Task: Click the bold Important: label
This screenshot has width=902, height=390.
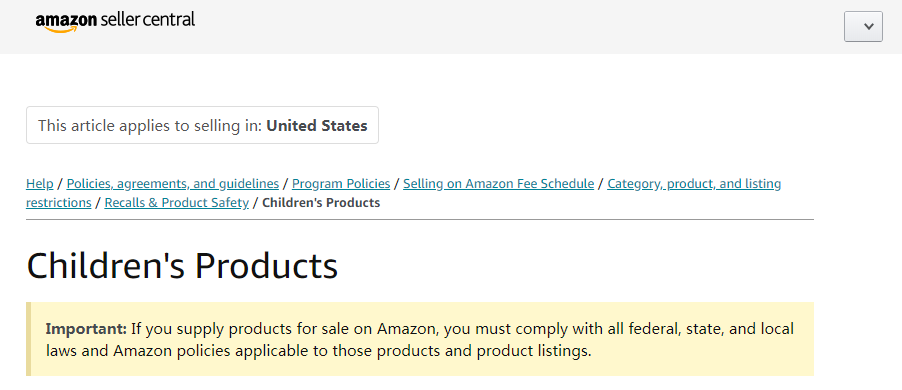Action: pos(86,329)
